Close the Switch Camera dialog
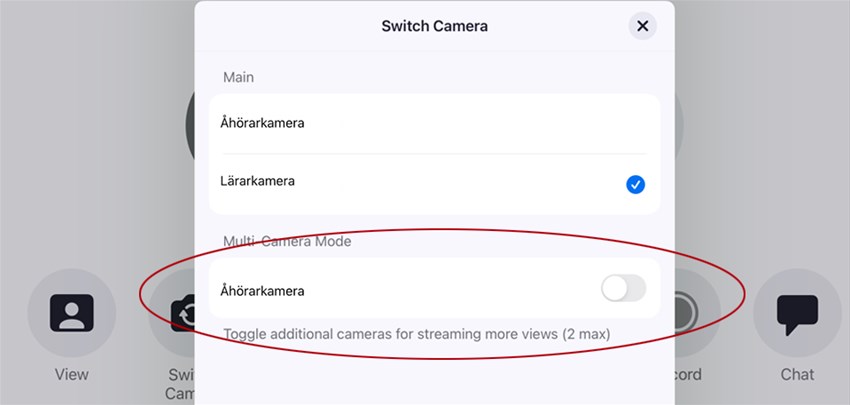The width and height of the screenshot is (850, 405). pos(642,26)
